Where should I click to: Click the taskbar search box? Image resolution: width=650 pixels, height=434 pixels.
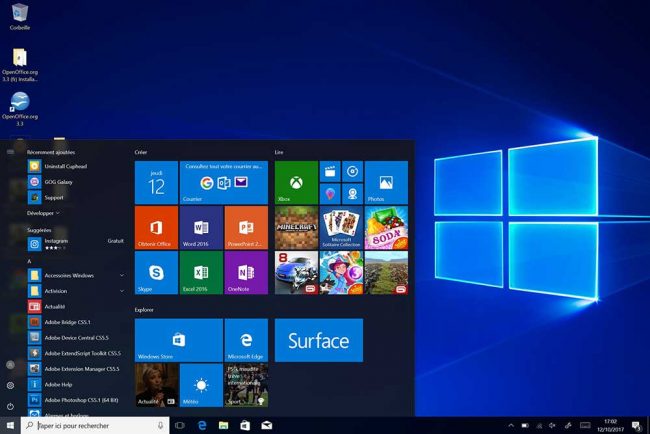95,425
